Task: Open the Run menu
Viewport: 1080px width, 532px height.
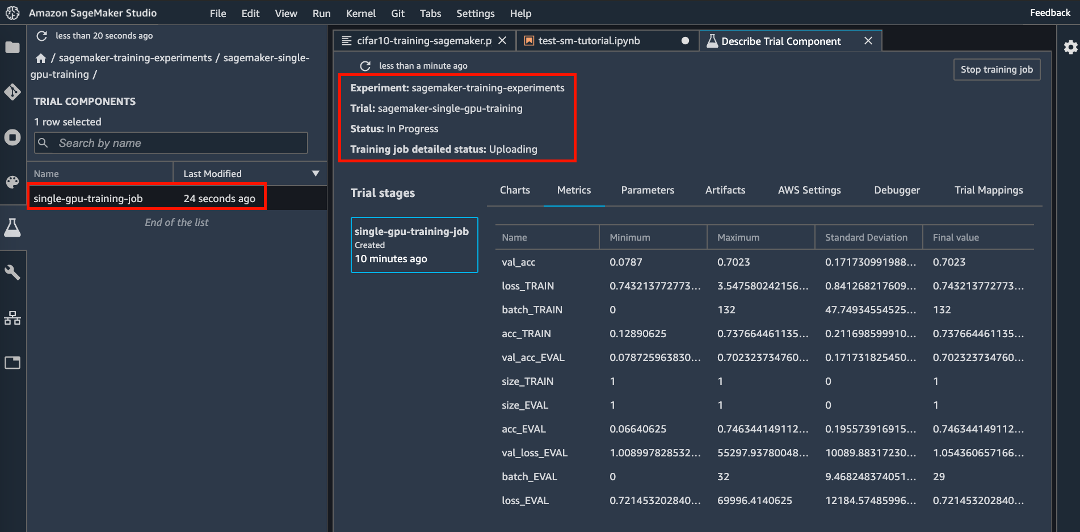Action: tap(321, 13)
